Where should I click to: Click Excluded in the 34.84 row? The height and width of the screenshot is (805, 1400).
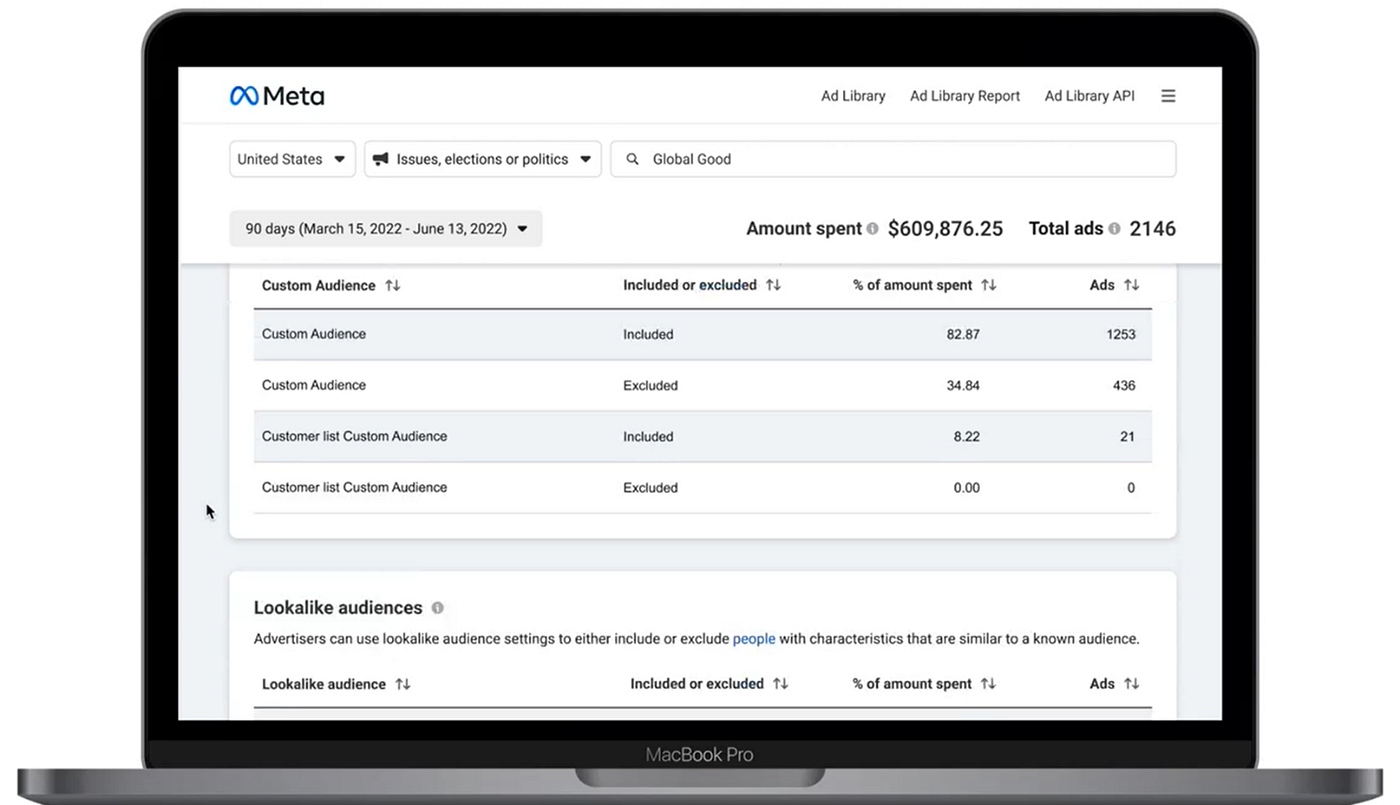click(x=650, y=385)
